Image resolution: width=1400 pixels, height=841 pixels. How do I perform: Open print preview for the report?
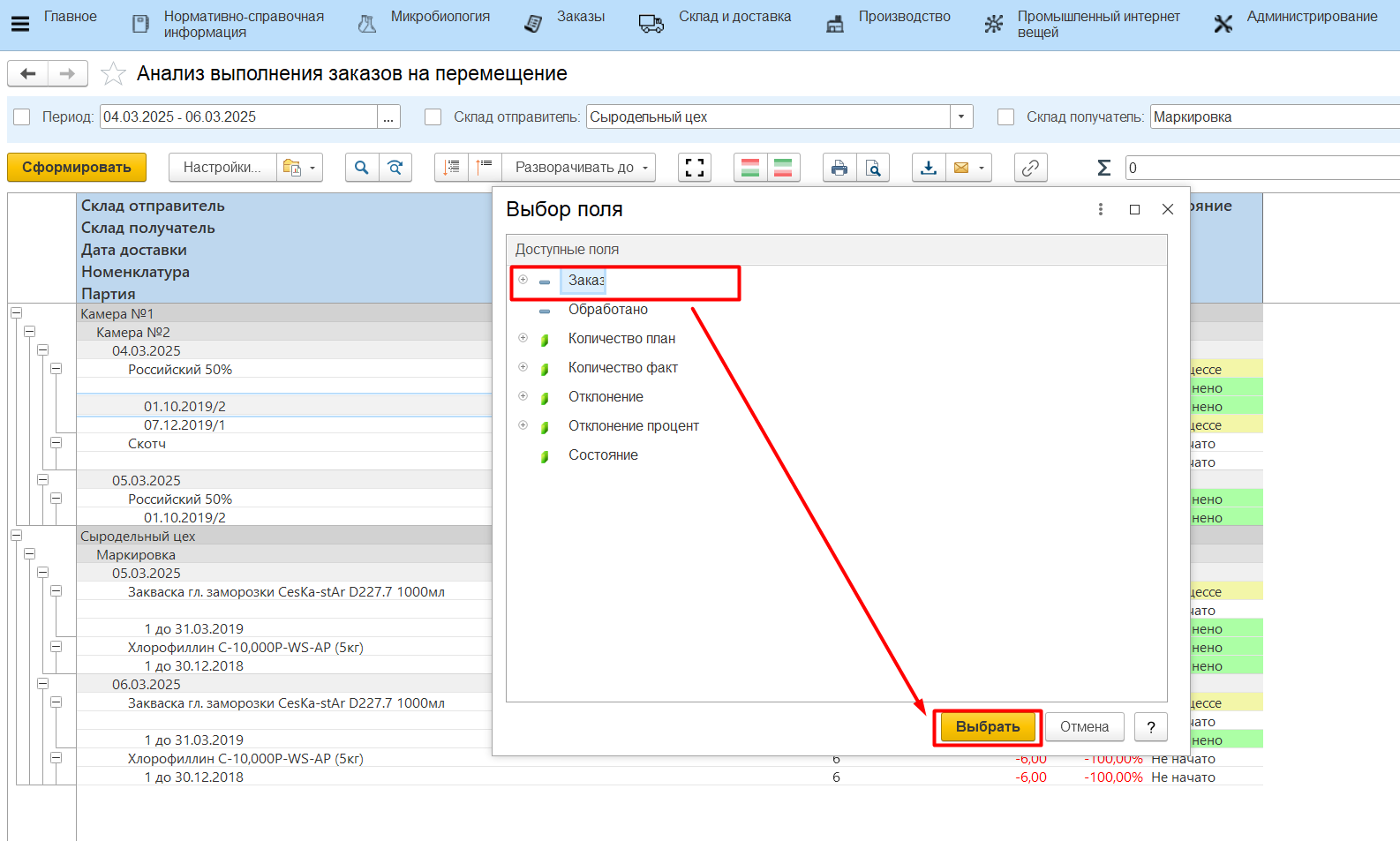pyautogui.click(x=872, y=168)
